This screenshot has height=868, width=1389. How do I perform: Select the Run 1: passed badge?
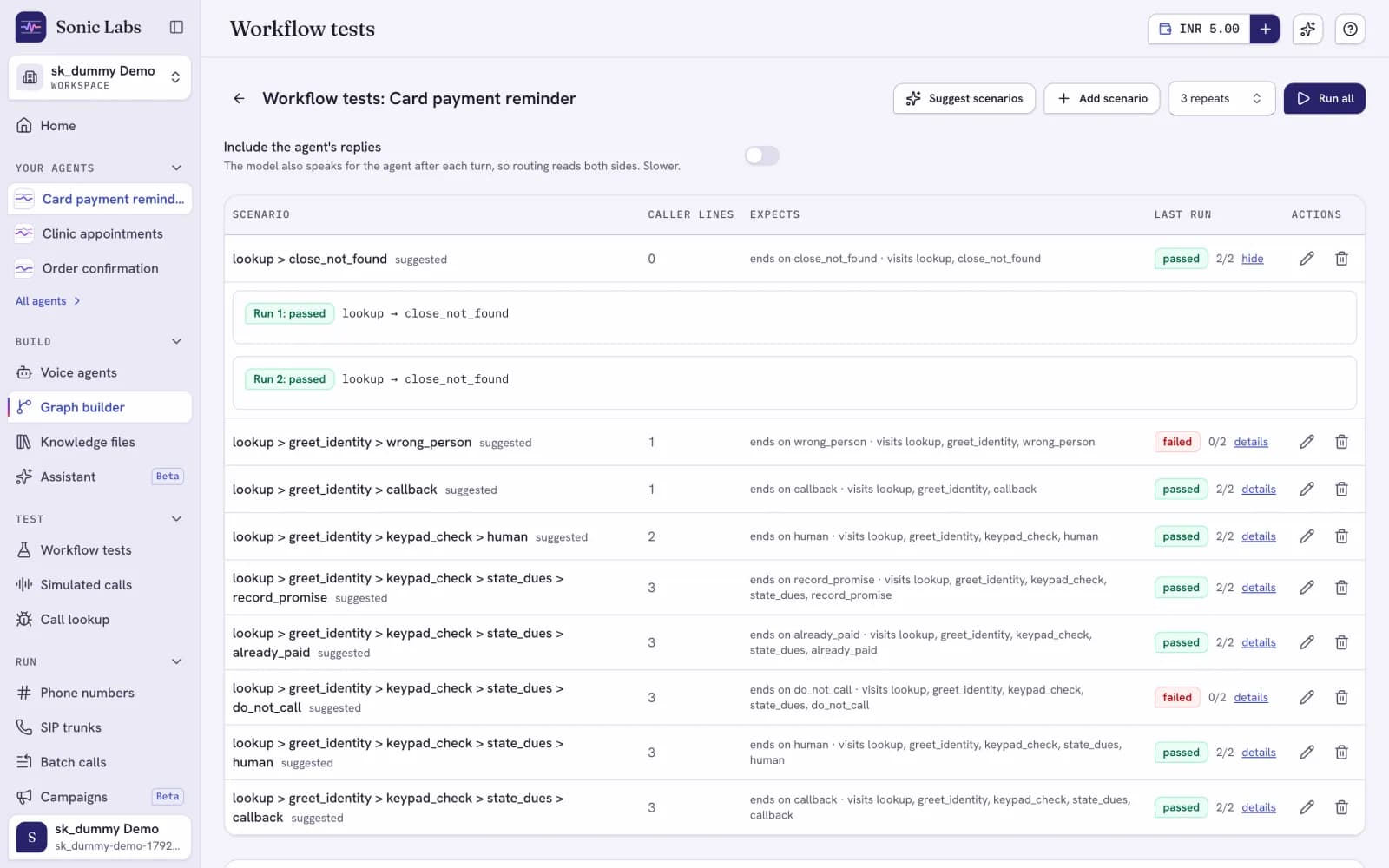(289, 313)
